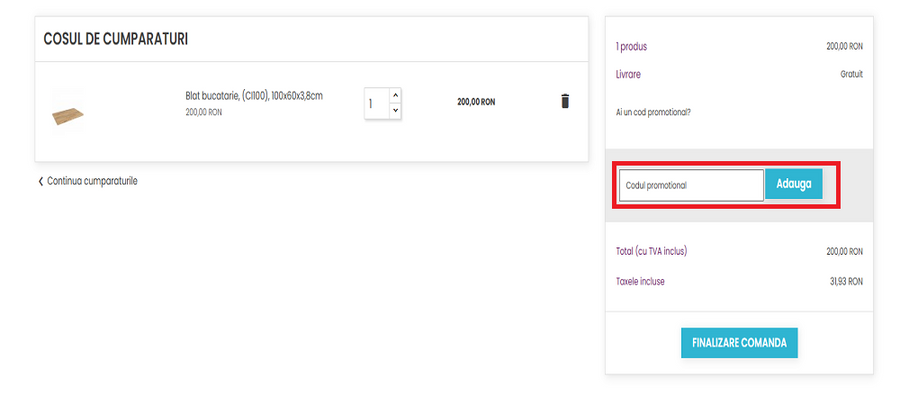
Task: Click the Continua cumparaturile link
Action: [x=92, y=181]
